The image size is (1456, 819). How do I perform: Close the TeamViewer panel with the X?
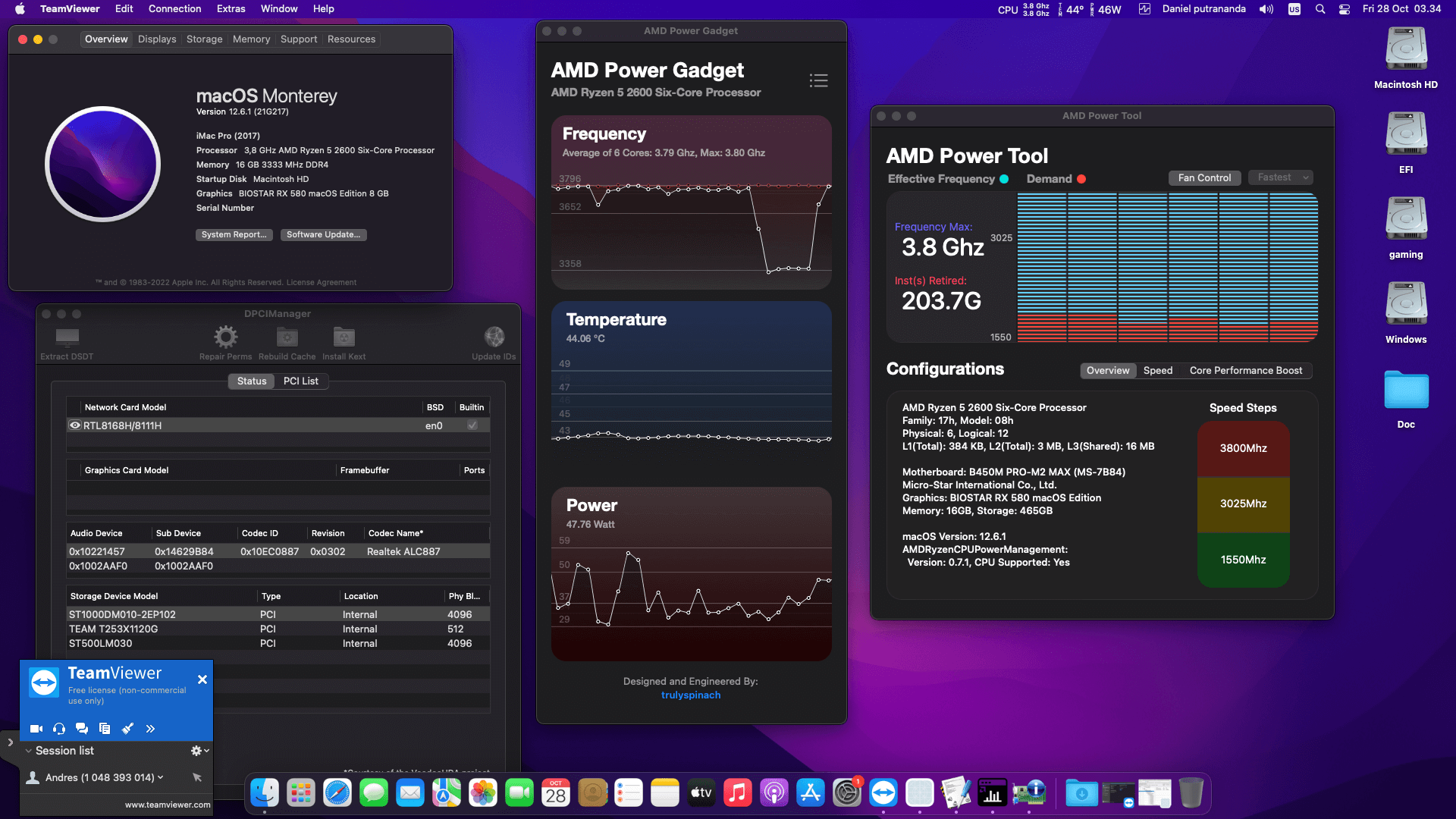click(202, 679)
